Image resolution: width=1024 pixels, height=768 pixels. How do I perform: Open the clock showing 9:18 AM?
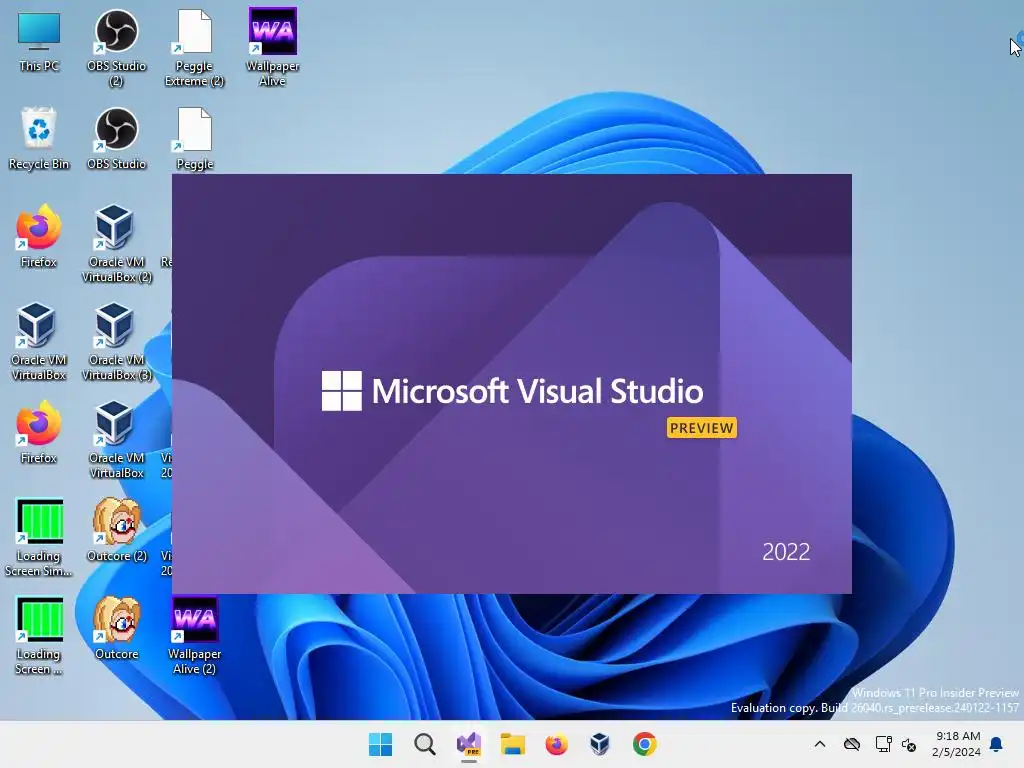[x=957, y=744]
